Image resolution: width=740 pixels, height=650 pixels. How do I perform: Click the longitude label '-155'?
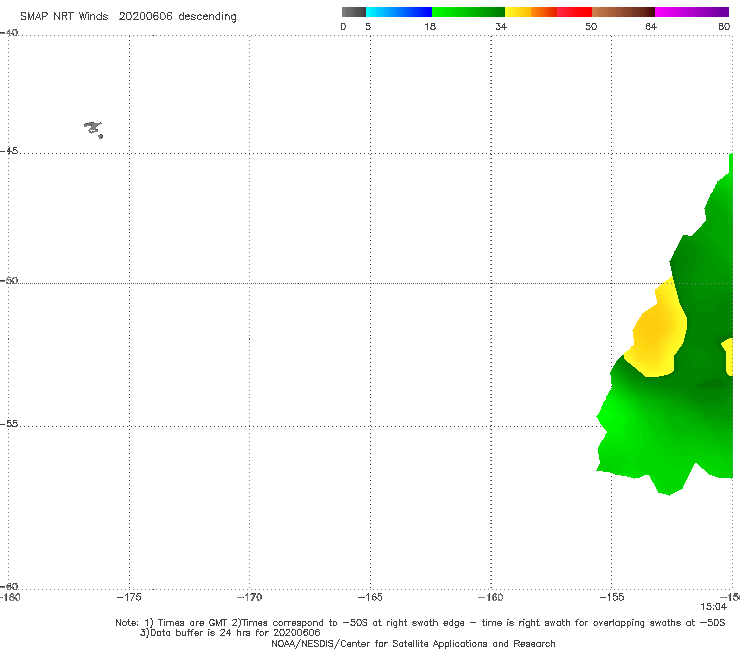tap(612, 597)
